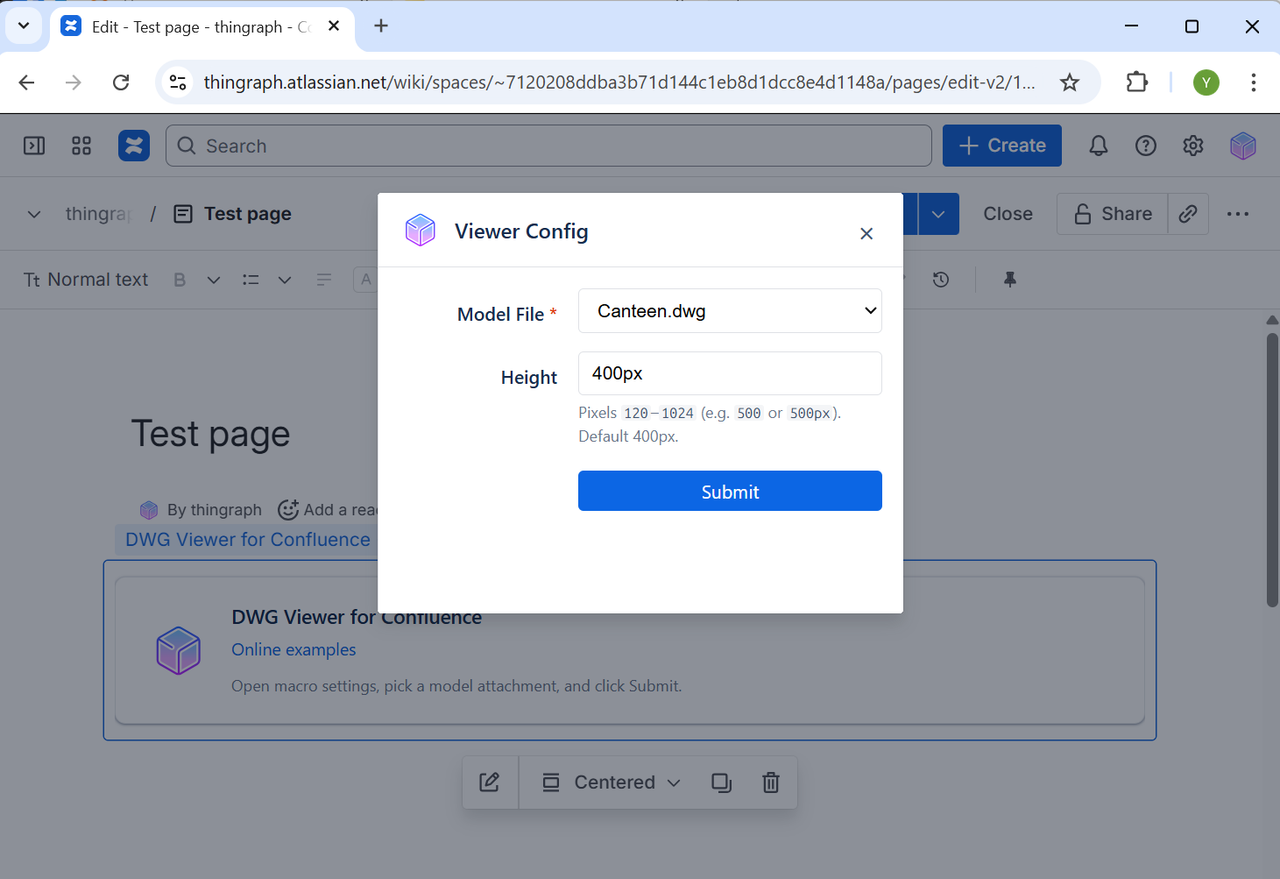The image size is (1280, 879).
Task: Toggle the Confluence sidebar panel icon
Action: [34, 146]
